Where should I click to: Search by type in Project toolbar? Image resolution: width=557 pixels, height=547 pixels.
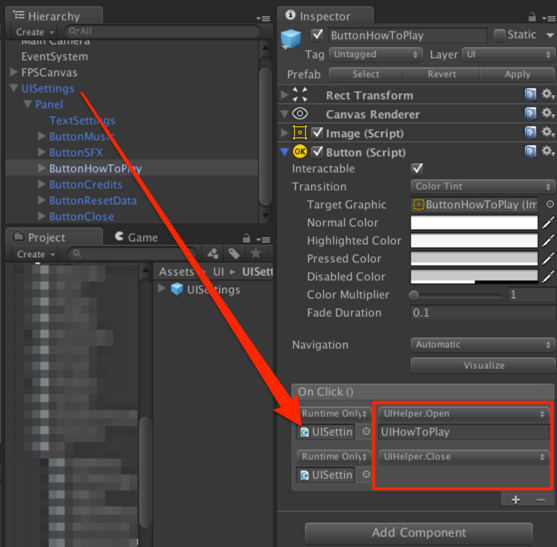click(212, 254)
